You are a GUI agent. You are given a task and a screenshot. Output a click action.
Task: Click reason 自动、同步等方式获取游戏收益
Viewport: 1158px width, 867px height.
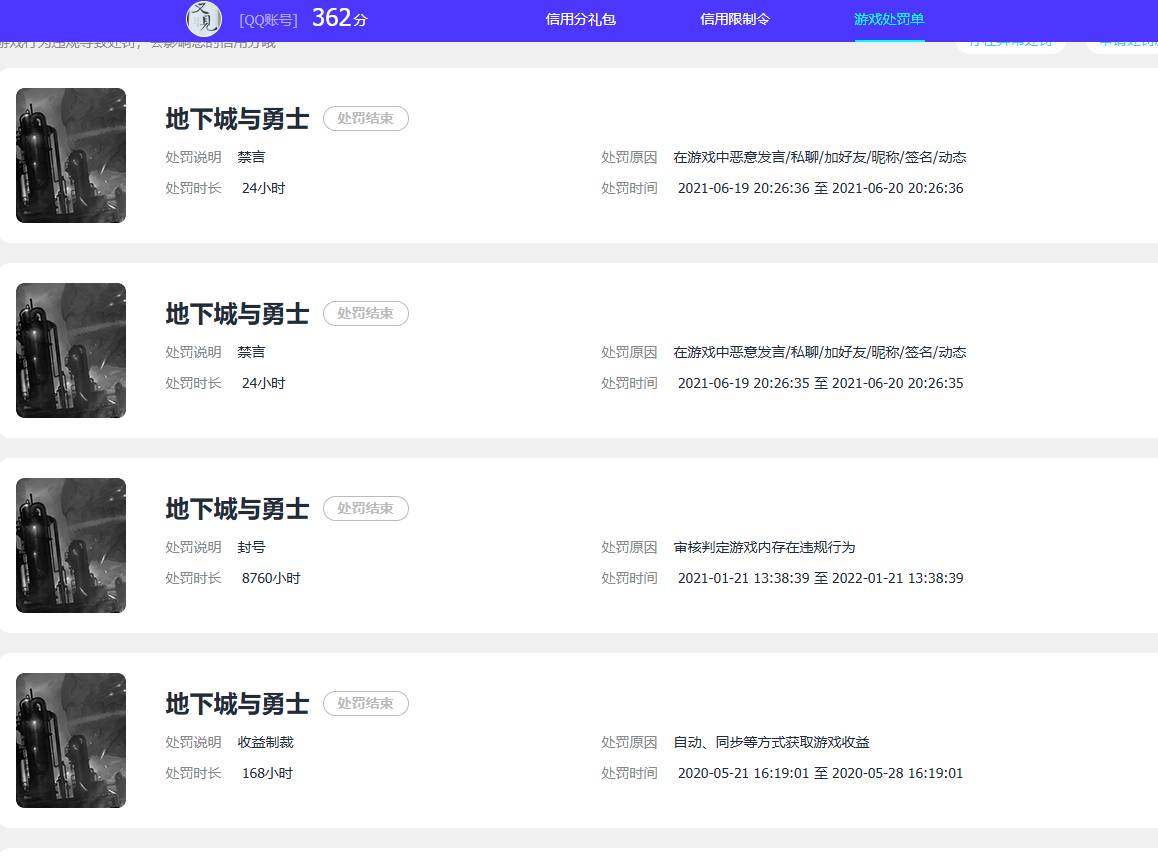click(x=772, y=742)
